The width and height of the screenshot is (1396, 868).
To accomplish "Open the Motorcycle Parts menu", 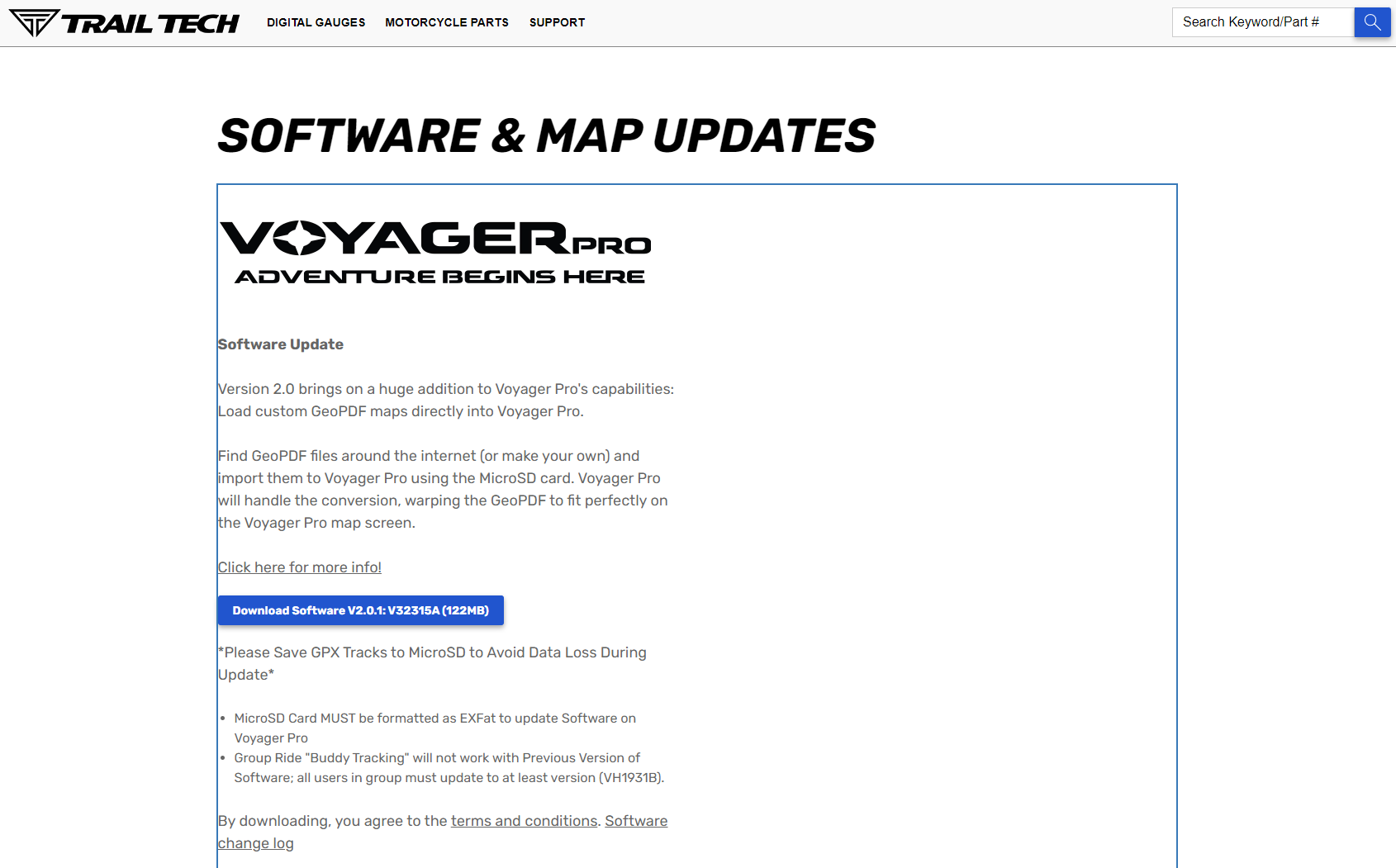I will point(447,22).
